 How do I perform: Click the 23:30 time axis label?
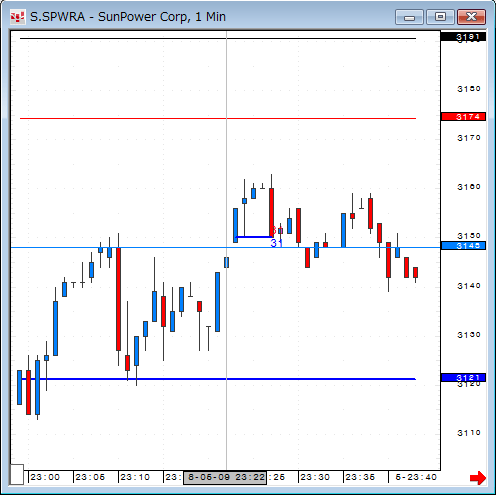tap(315, 477)
